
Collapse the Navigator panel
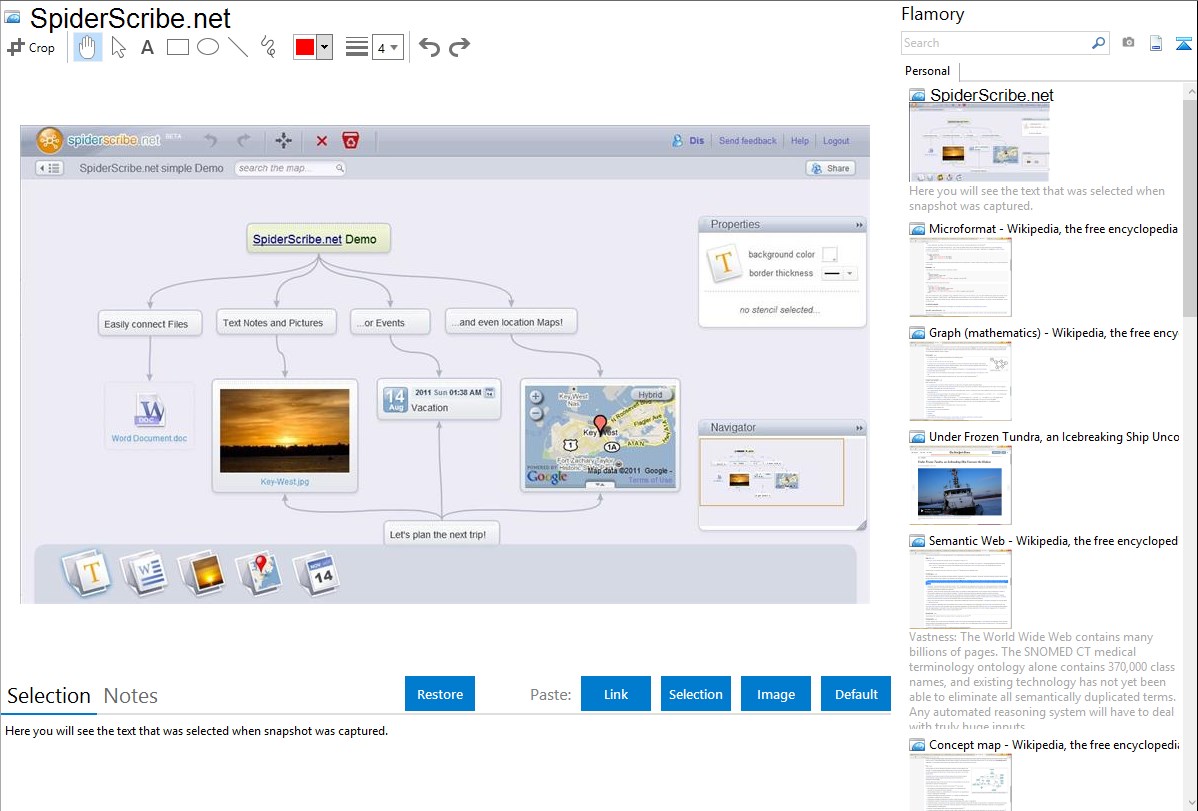pos(859,428)
